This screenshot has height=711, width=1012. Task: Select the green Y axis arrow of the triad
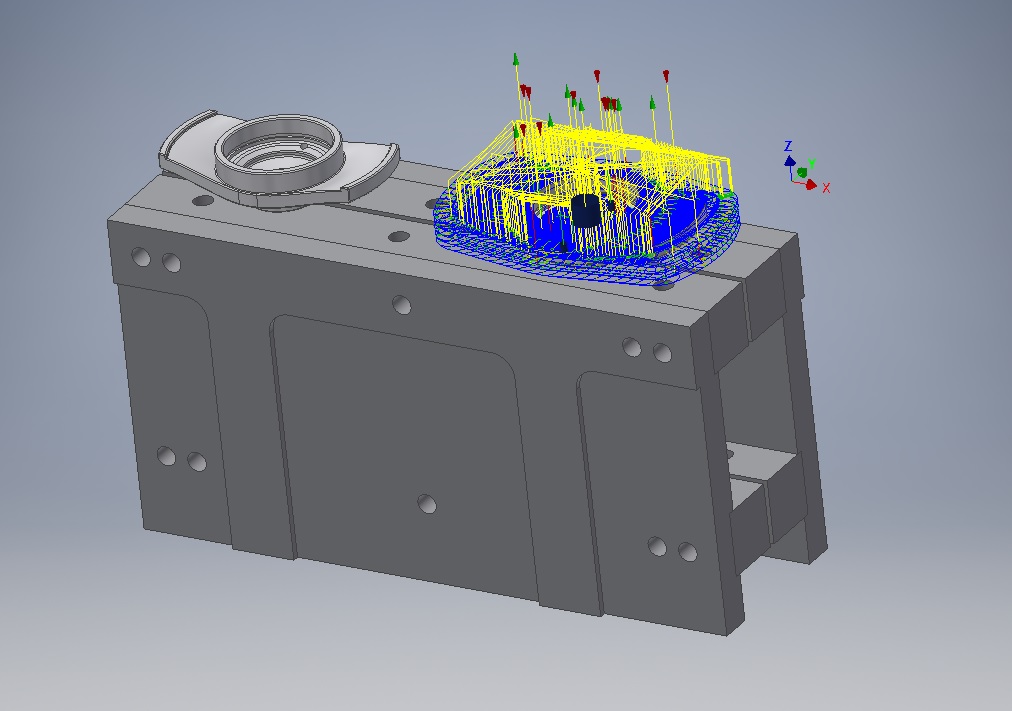click(803, 172)
